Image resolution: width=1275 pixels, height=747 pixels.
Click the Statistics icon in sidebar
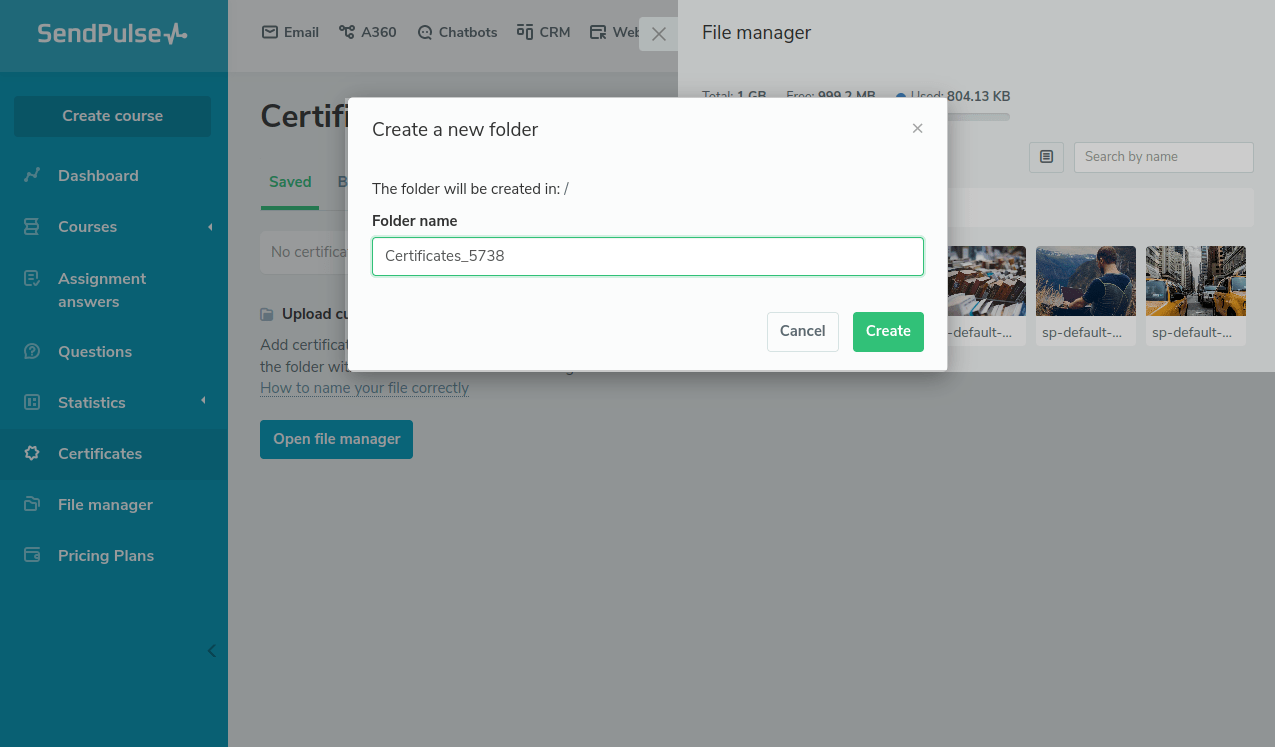(32, 402)
